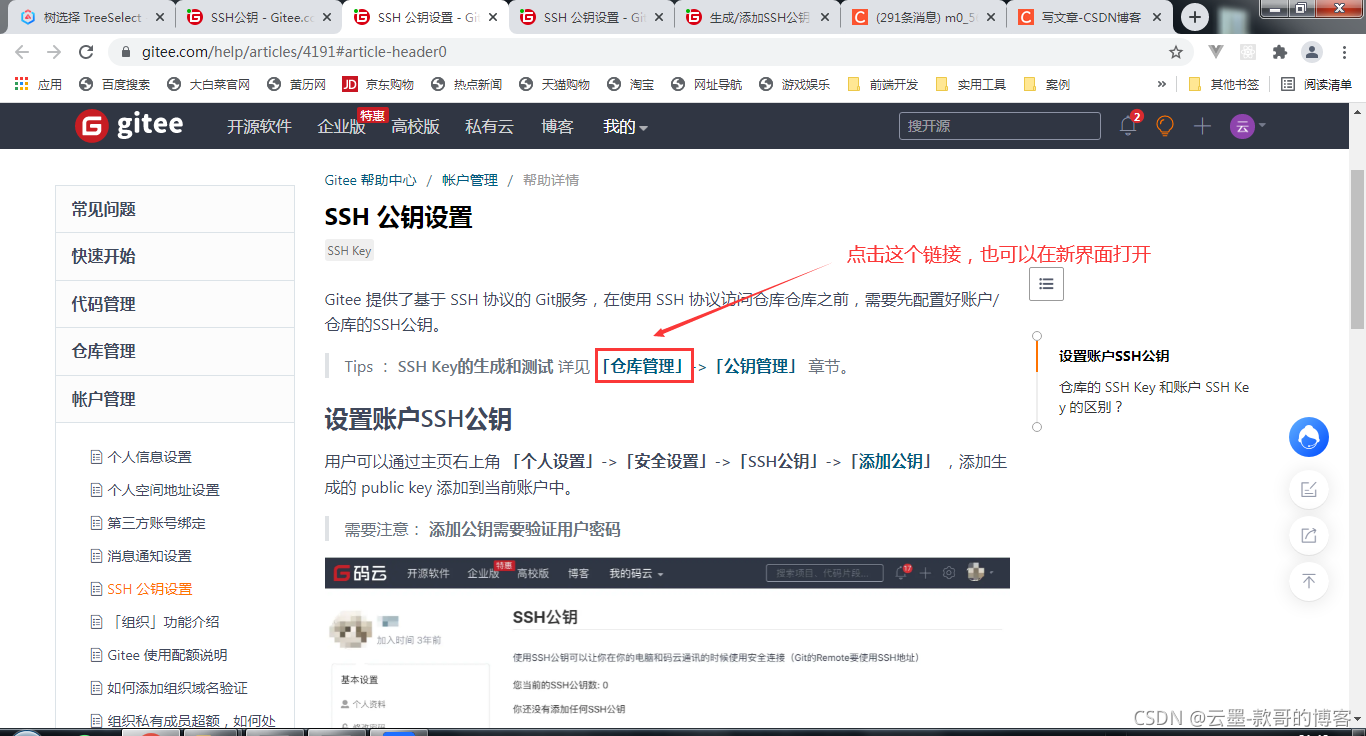Viewport: 1366px width, 736px height.
Task: Toggle the table of contents list icon
Action: tap(1046, 284)
